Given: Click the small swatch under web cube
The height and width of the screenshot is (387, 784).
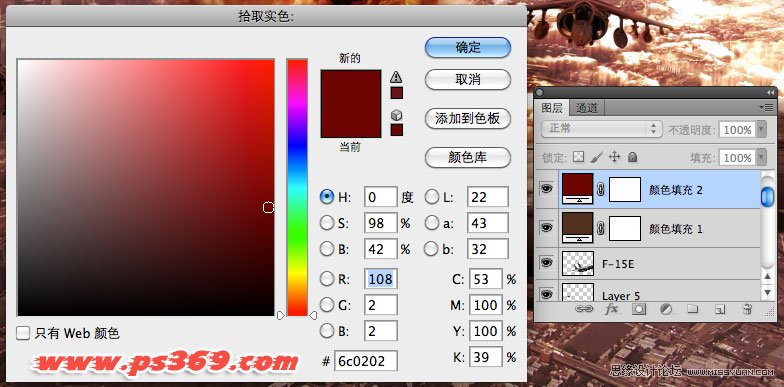Looking at the screenshot, I should (396, 130).
